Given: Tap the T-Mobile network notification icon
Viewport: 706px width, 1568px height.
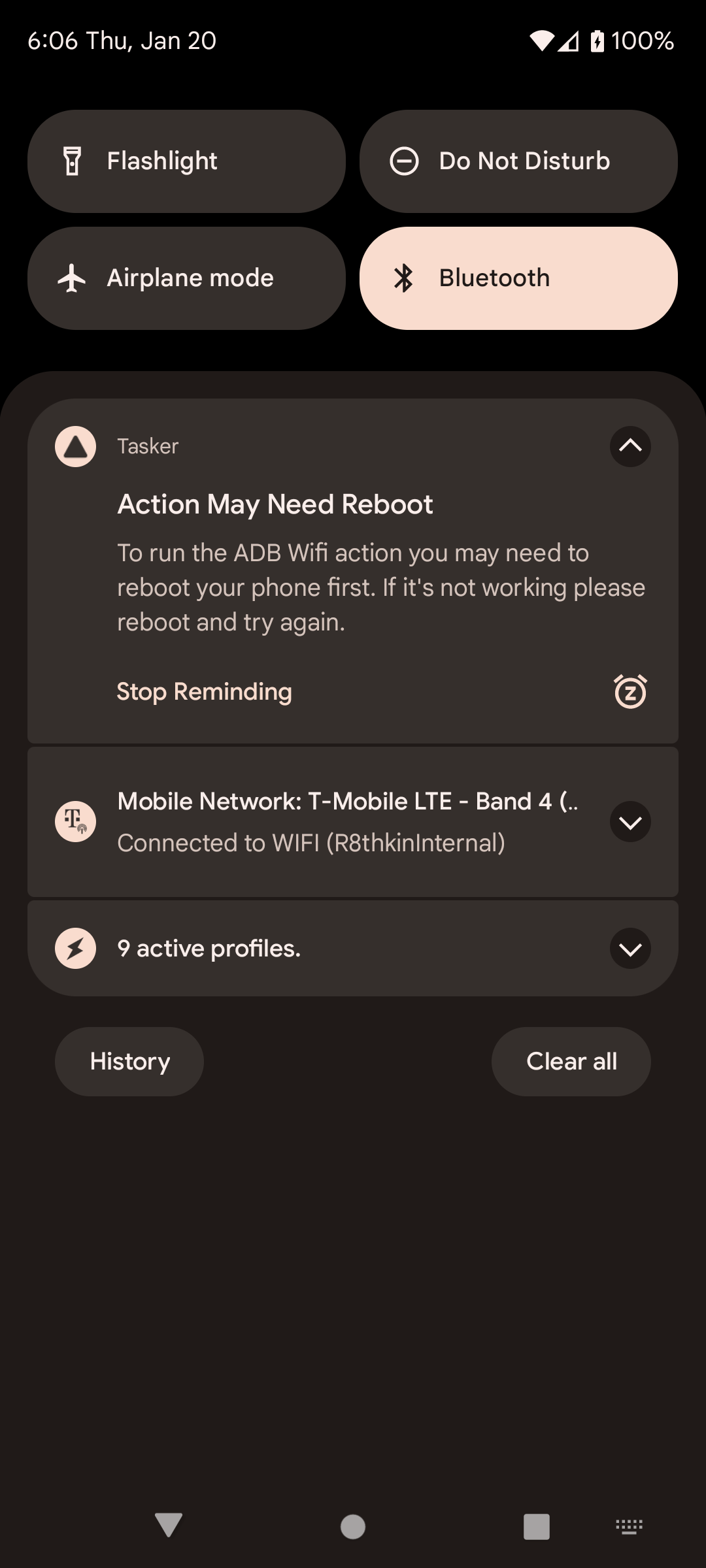Looking at the screenshot, I should [x=75, y=821].
